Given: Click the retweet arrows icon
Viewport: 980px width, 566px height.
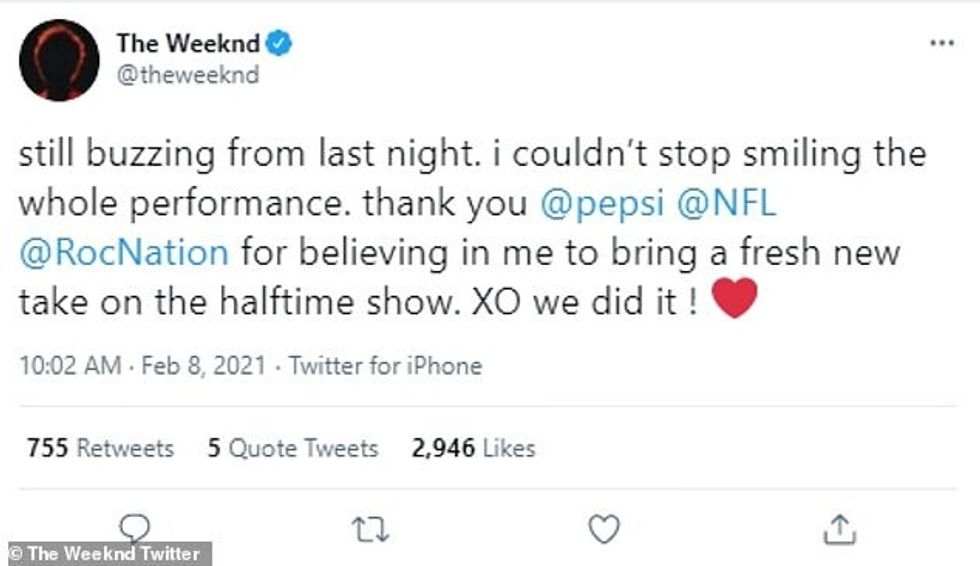Looking at the screenshot, I should pyautogui.click(x=370, y=530).
